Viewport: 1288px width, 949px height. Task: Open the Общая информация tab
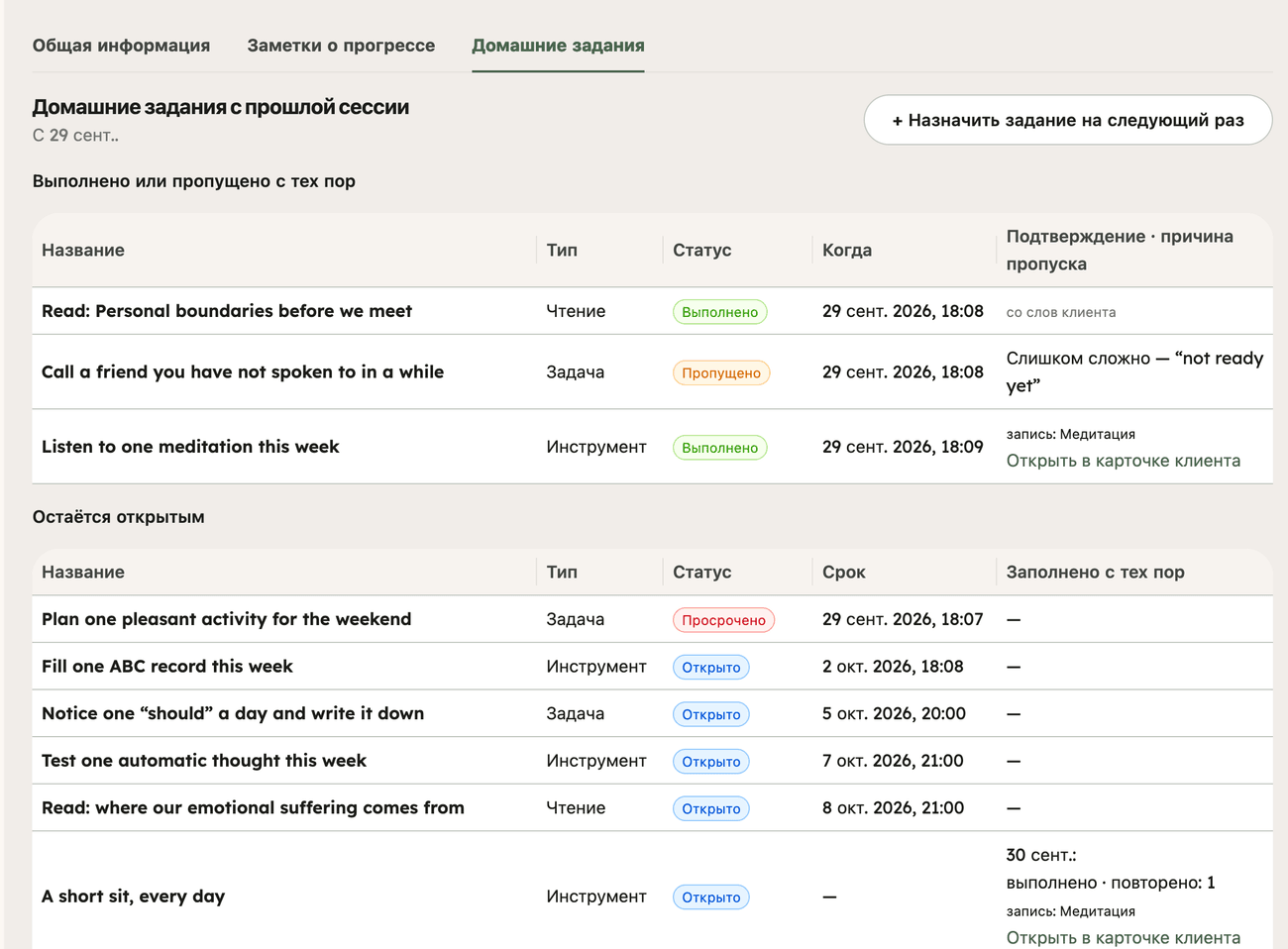(x=121, y=46)
